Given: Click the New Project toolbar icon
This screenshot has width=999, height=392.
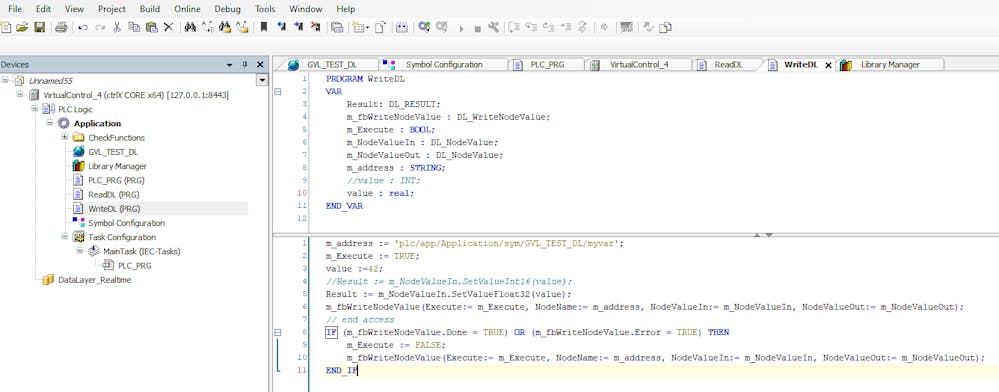Looking at the screenshot, I should [x=6, y=27].
